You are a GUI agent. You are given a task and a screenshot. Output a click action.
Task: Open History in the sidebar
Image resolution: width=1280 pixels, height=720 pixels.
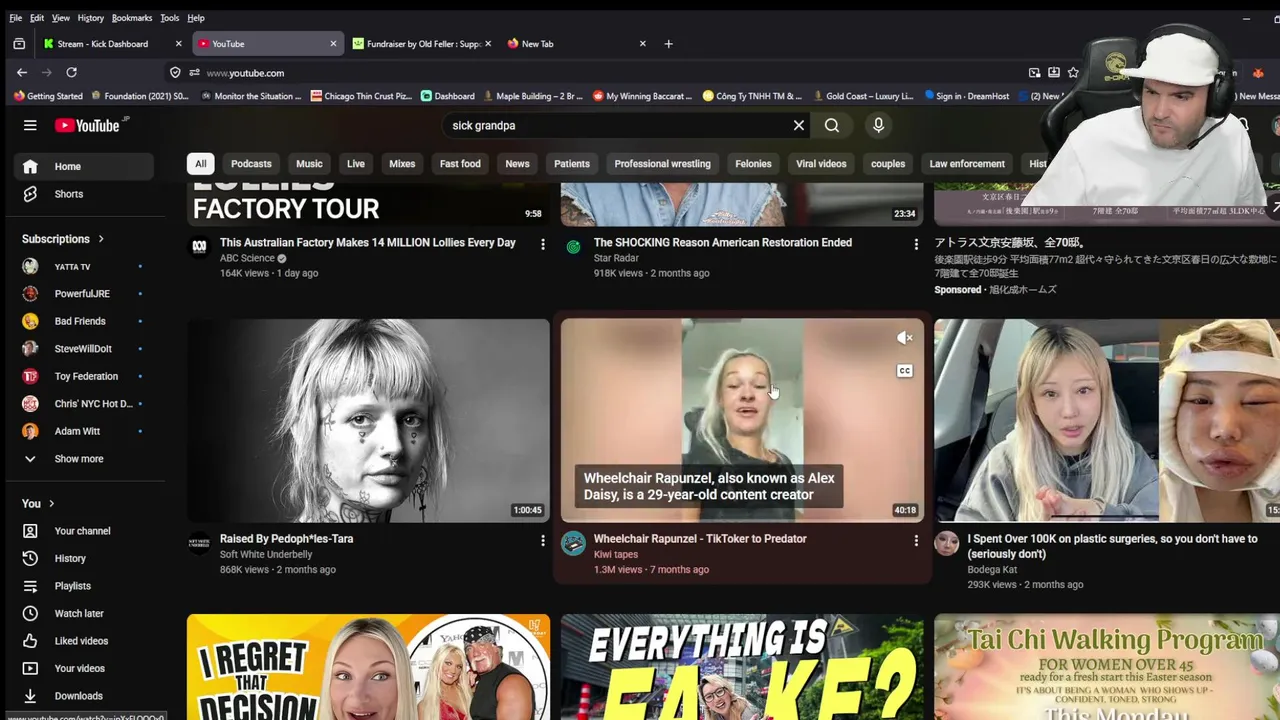[83, 558]
